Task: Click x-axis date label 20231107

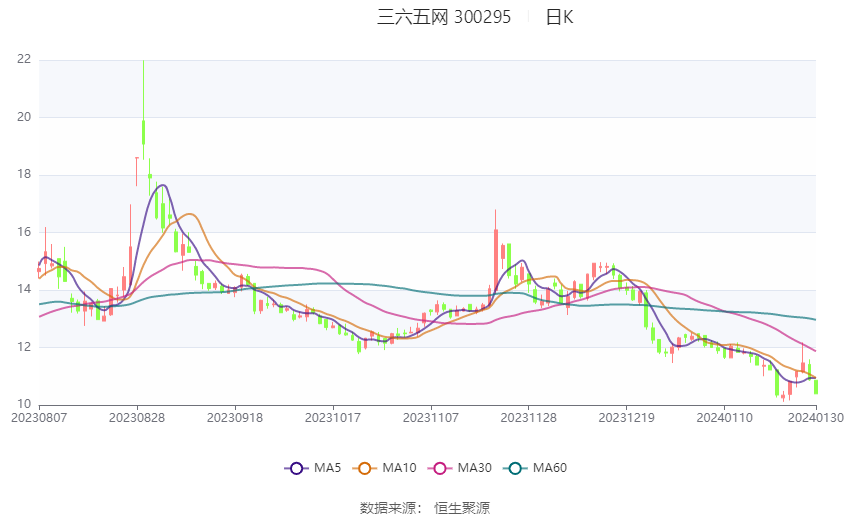Action: click(x=431, y=418)
